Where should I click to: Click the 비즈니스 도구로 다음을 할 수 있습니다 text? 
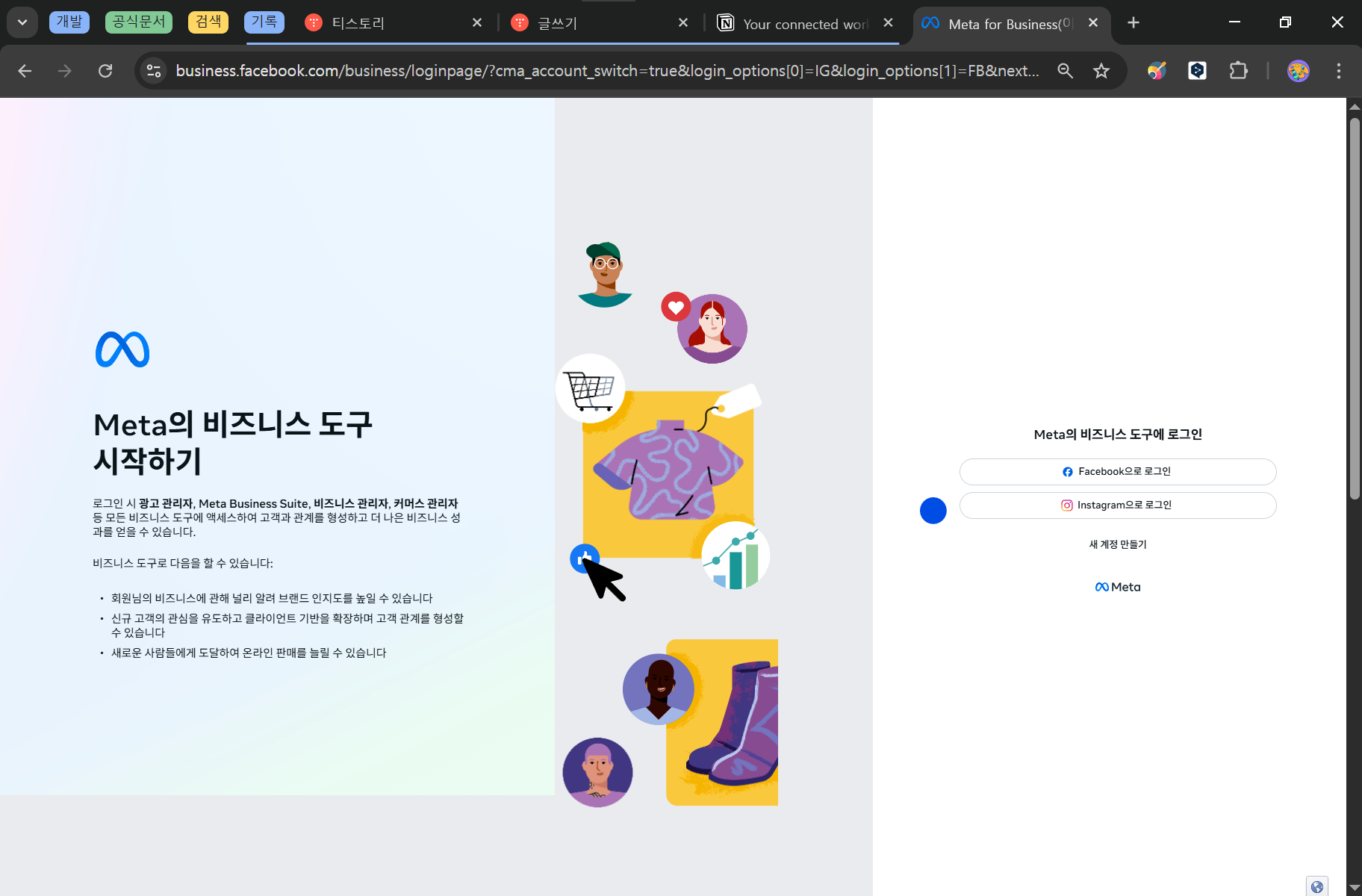click(183, 563)
